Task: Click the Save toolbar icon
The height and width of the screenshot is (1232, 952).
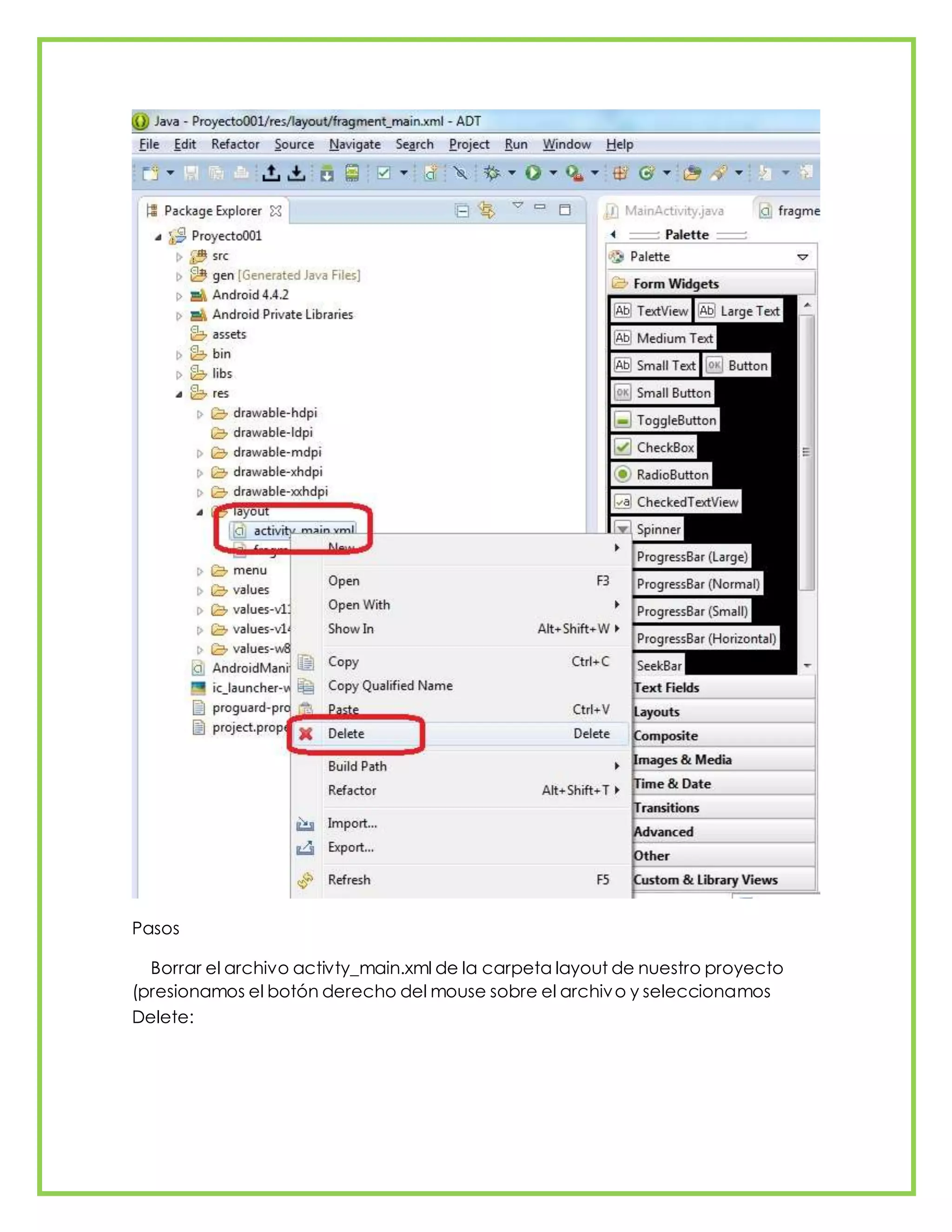Action: coord(192,172)
